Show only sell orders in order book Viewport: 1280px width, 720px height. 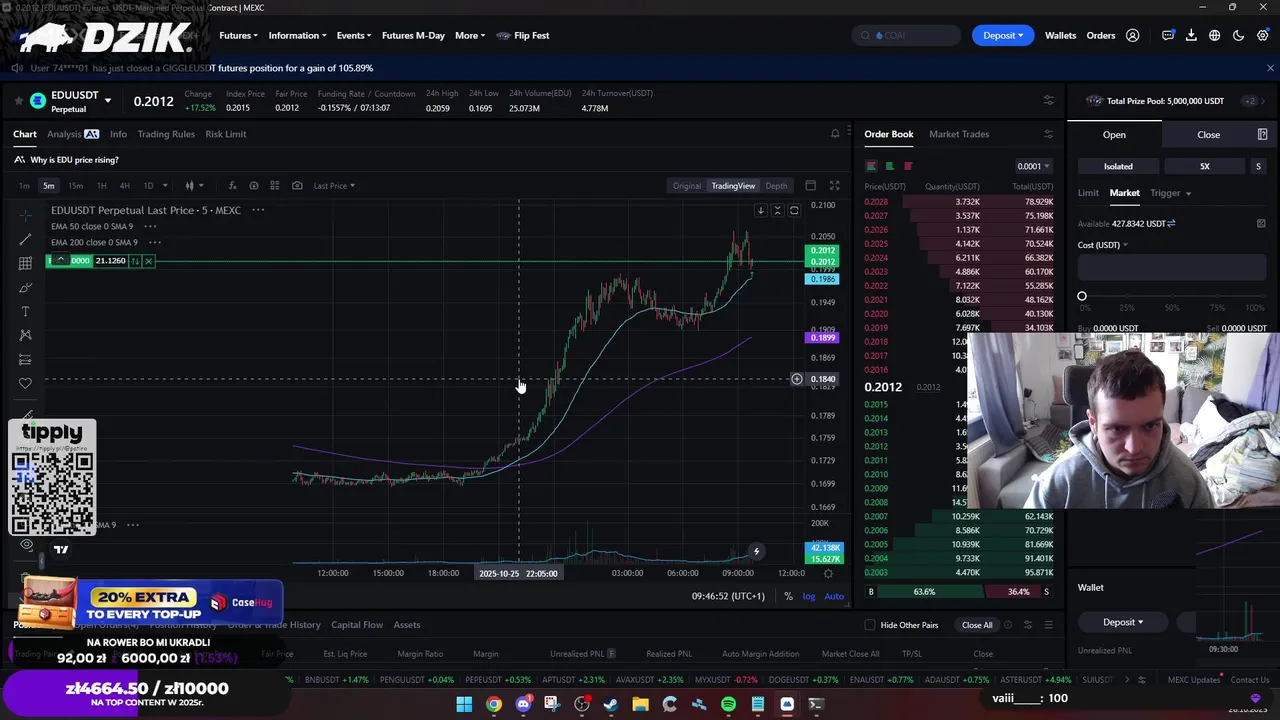tap(908, 166)
